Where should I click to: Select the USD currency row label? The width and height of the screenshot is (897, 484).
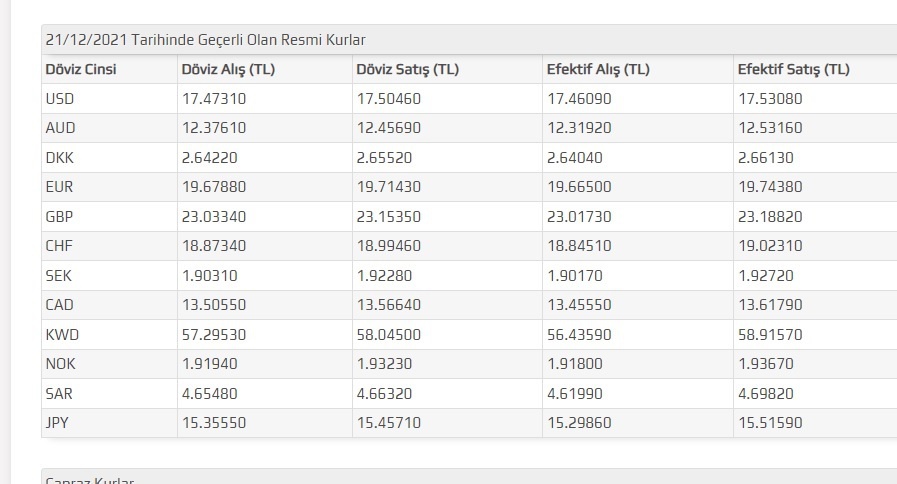coord(60,99)
